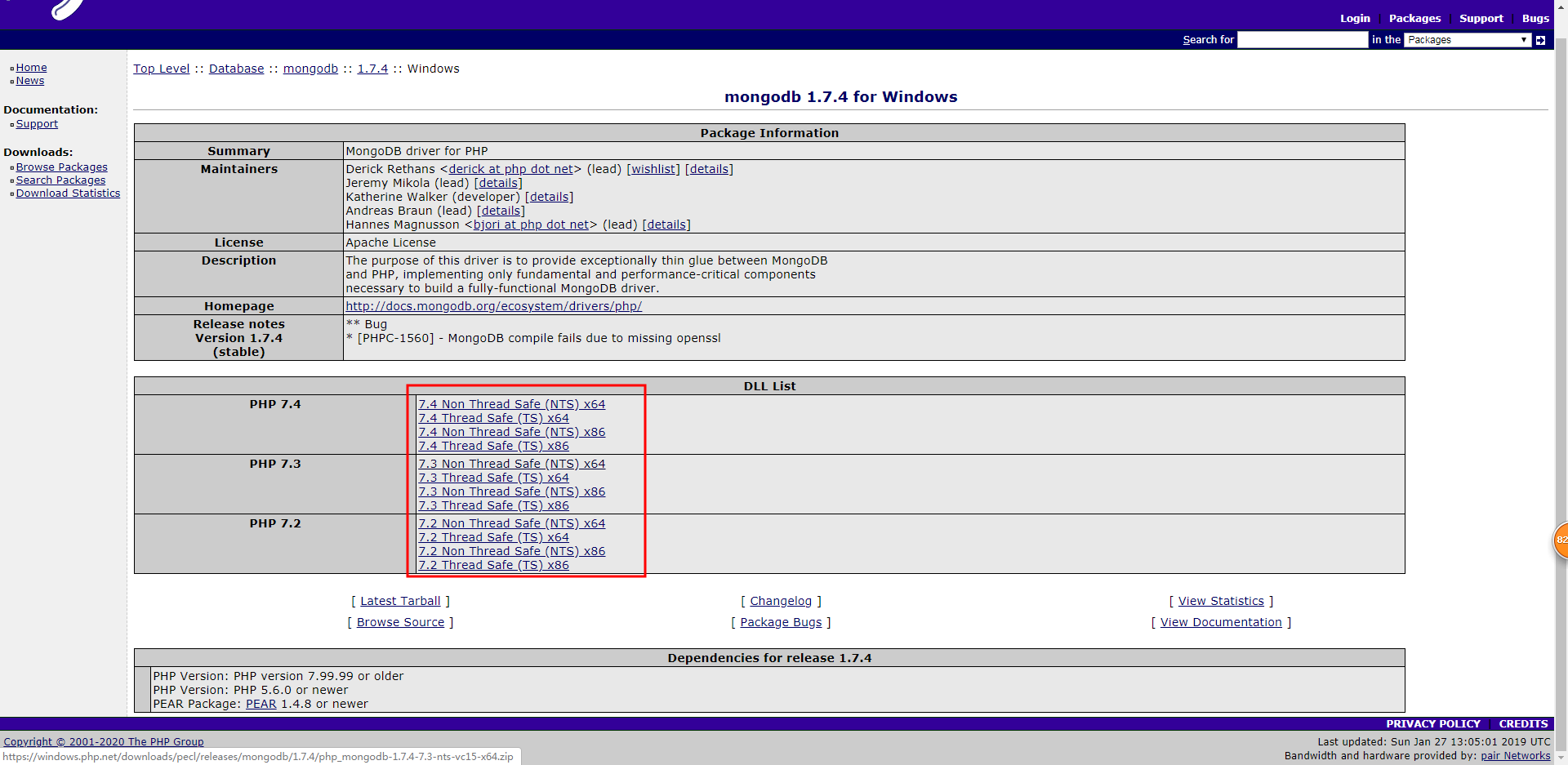Open the Changelog link
This screenshot has width=1568, height=765.
(781, 601)
